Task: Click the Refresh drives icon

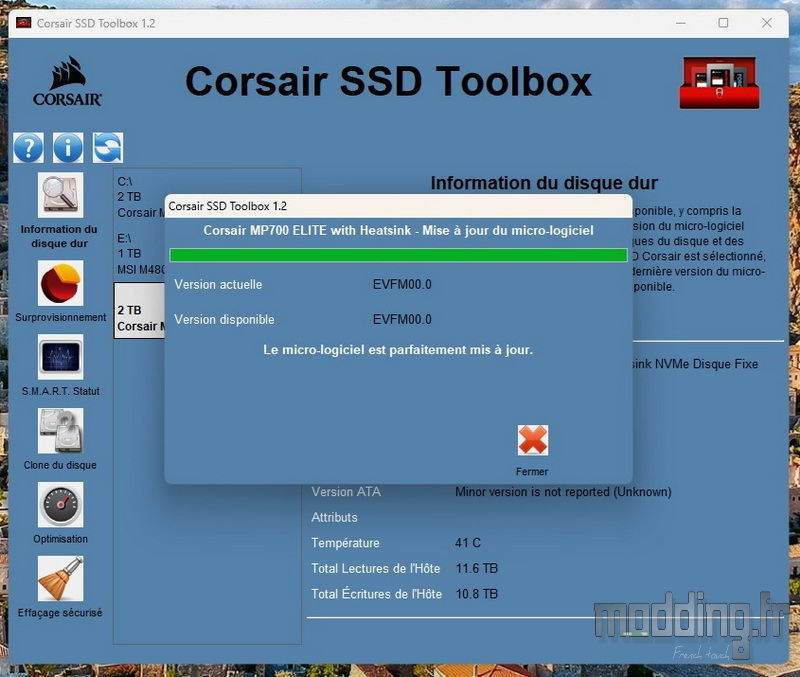Action: [x=108, y=148]
